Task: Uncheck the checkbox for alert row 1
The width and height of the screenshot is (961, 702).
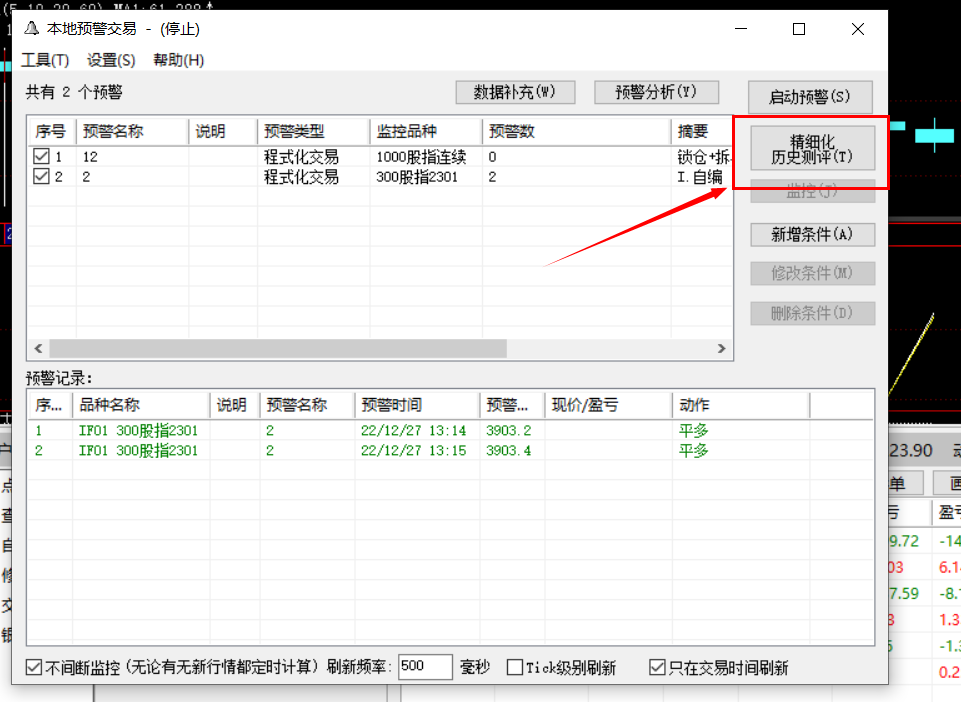Action: [x=41, y=157]
